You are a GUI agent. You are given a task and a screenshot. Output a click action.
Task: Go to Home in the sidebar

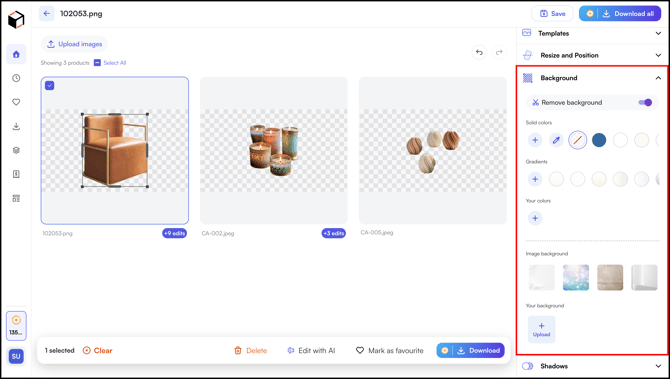coord(16,54)
